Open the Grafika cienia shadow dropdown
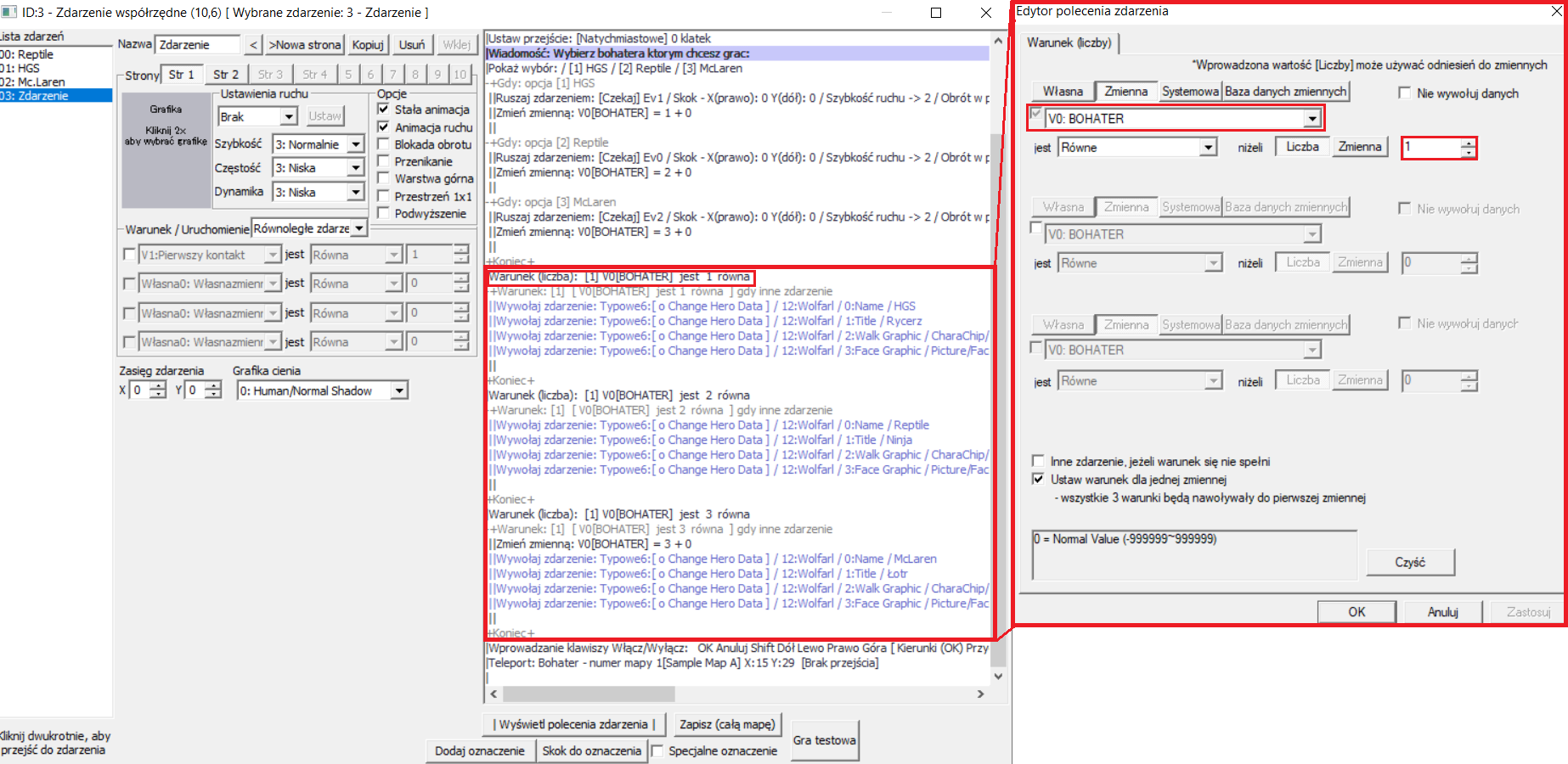 (399, 390)
